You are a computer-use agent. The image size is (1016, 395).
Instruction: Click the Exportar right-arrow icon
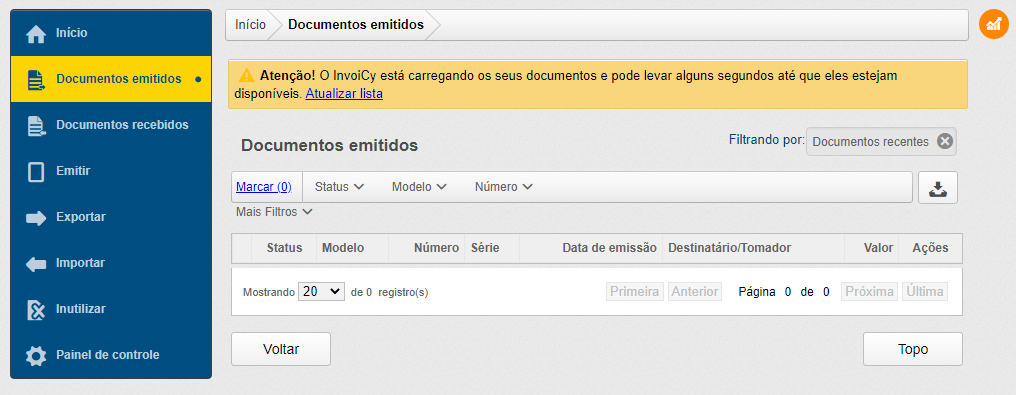[36, 218]
